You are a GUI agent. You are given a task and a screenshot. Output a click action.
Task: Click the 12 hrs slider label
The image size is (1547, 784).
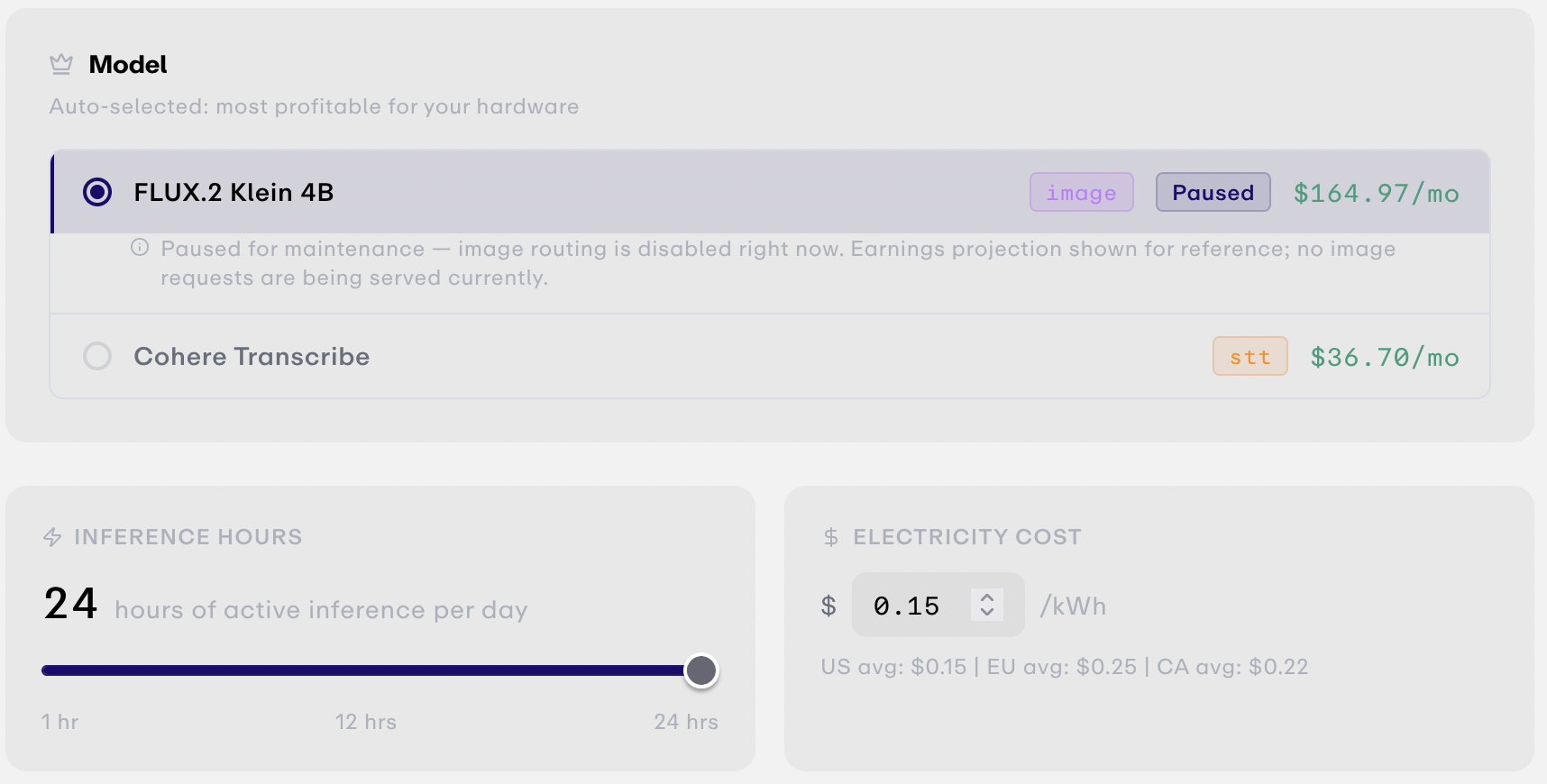(366, 722)
